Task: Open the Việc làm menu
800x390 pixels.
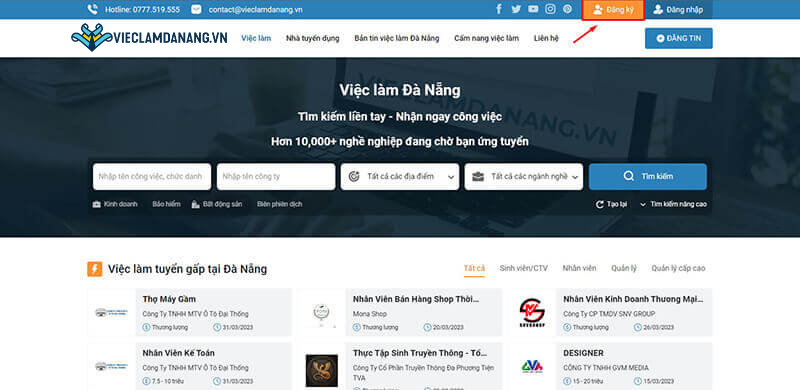Action: 256,38
